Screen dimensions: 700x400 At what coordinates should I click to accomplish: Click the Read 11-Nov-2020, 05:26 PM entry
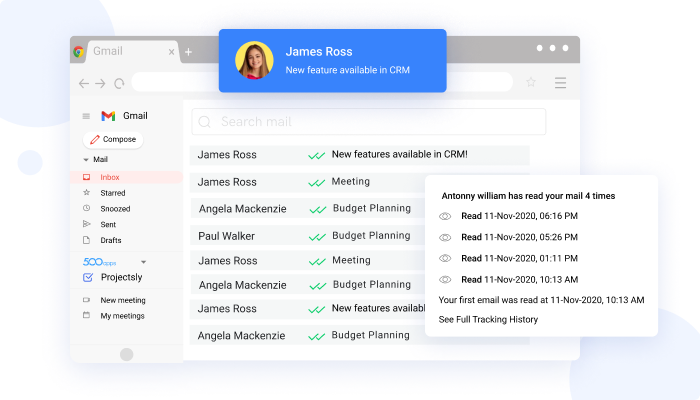tap(519, 237)
